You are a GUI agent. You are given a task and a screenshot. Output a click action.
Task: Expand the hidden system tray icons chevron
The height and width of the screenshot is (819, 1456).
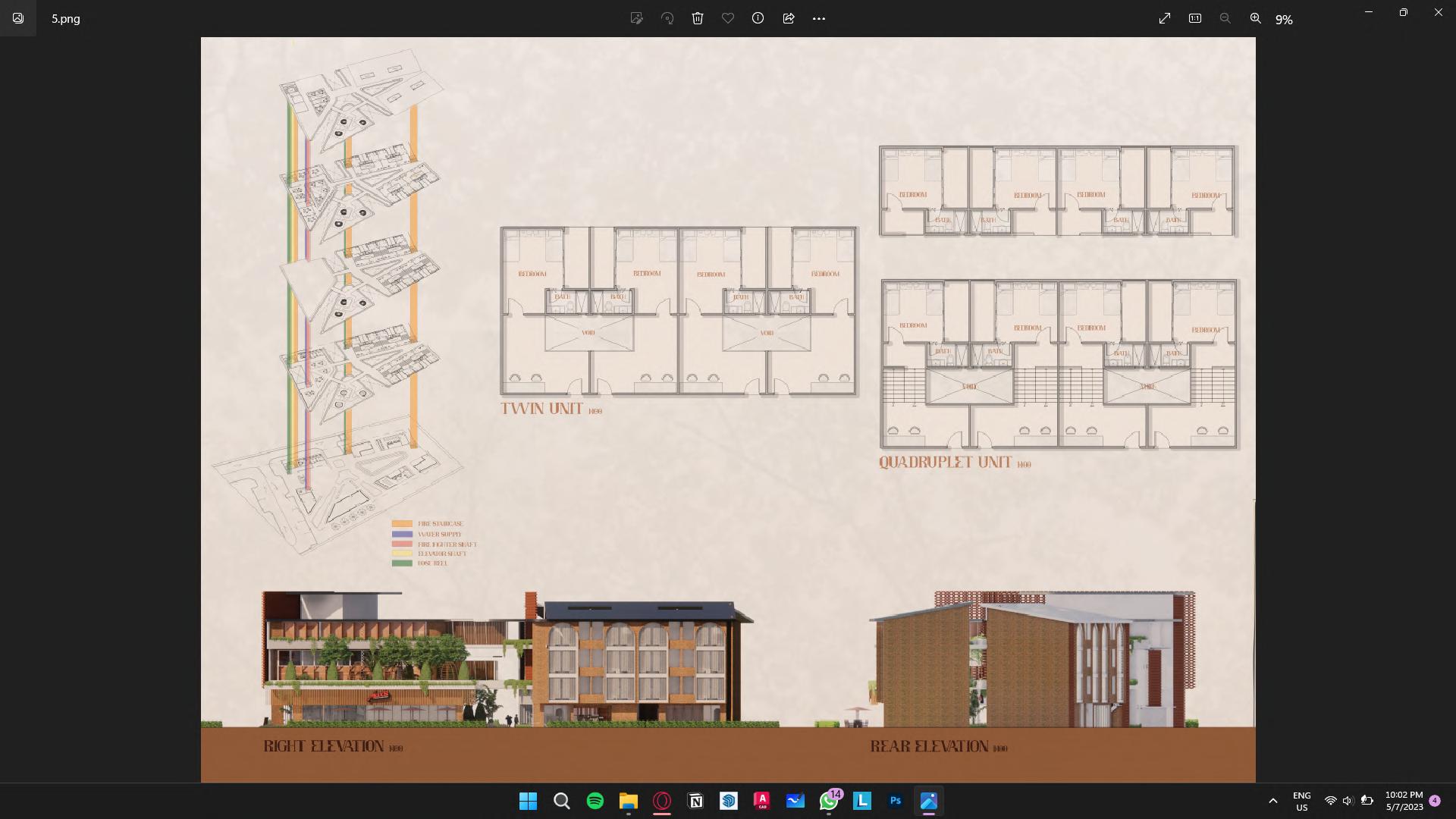(1273, 801)
